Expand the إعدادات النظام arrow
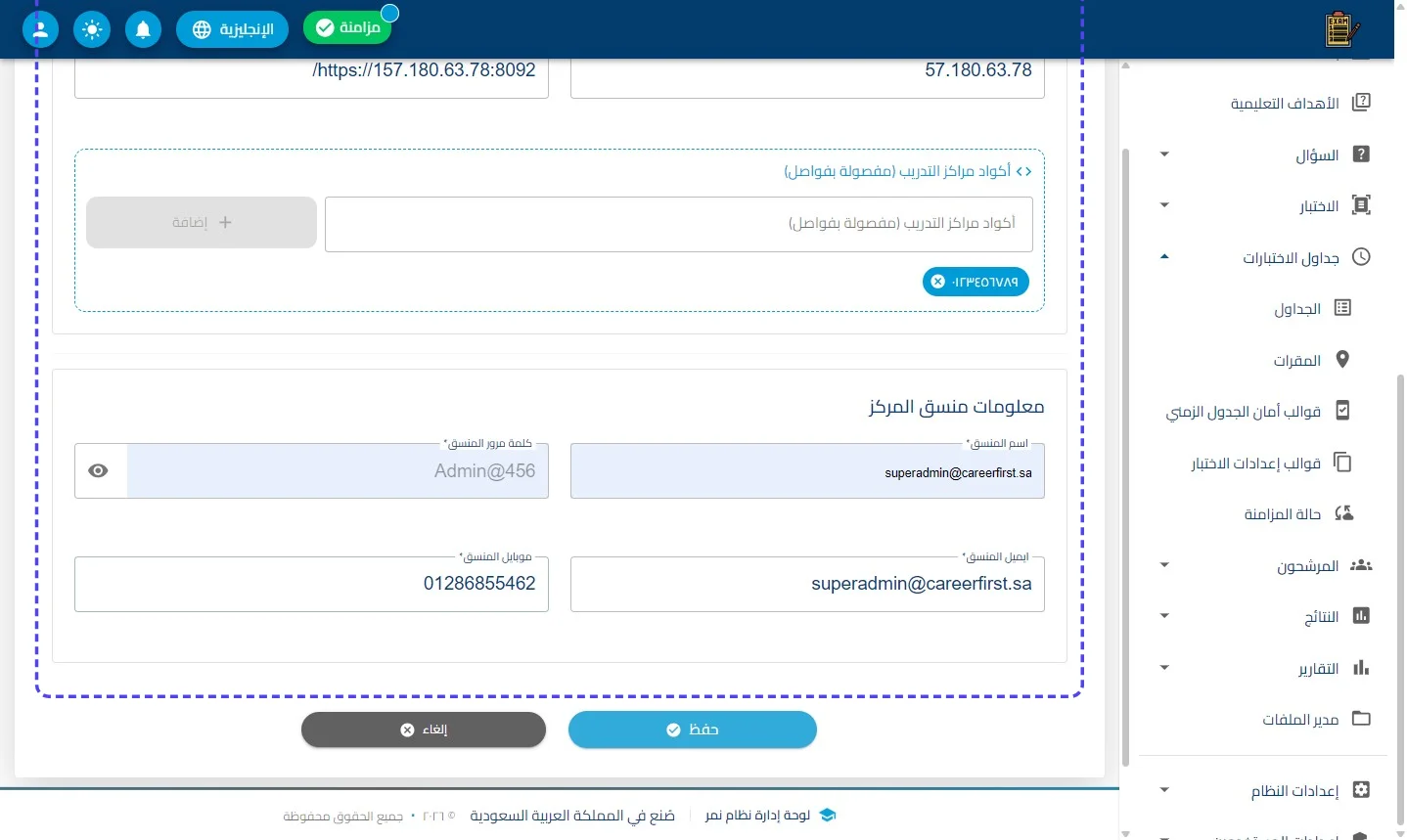 (1164, 790)
